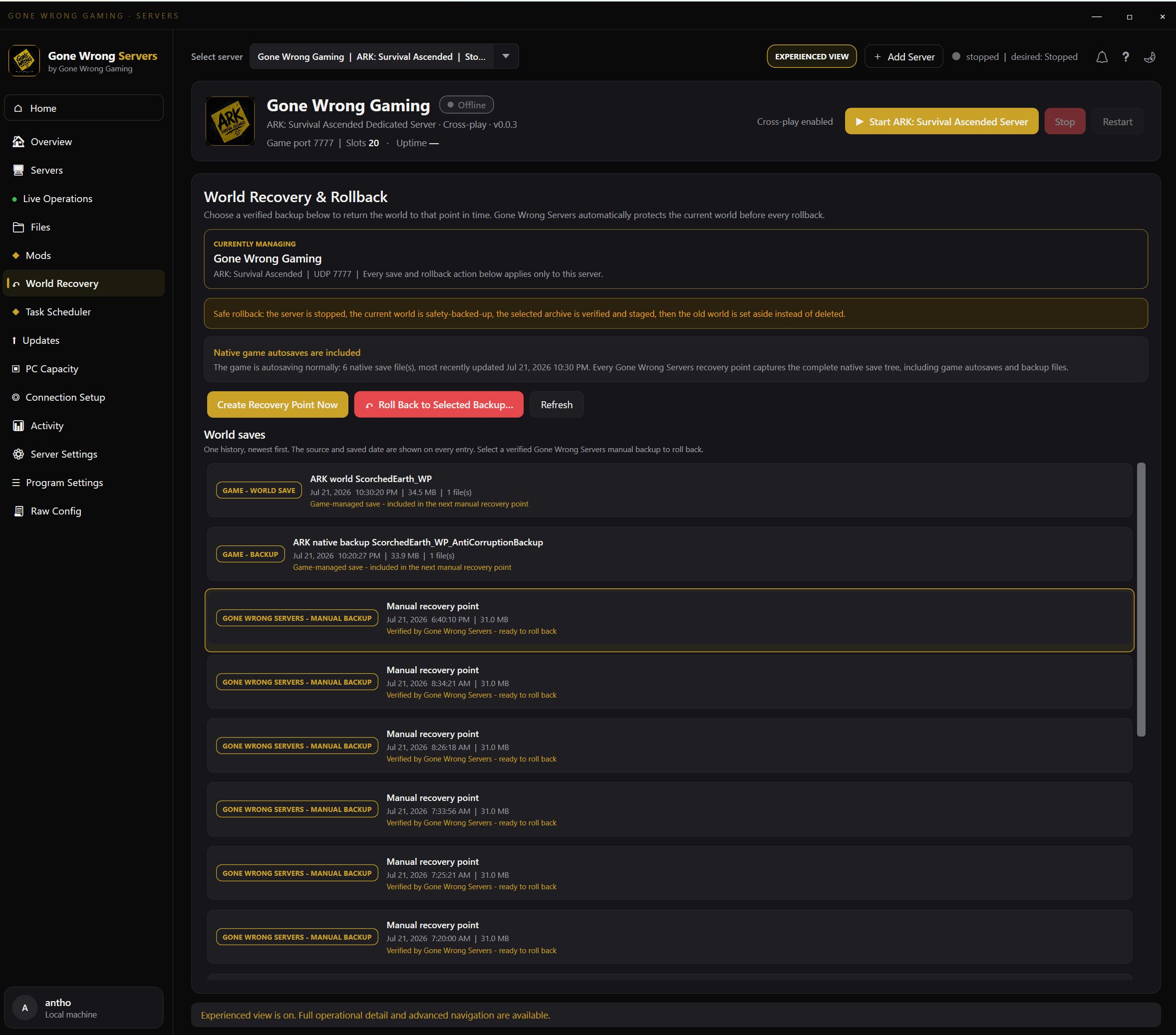This screenshot has width=1176, height=1035.
Task: Click the PC Capacity icon
Action: coord(15,369)
